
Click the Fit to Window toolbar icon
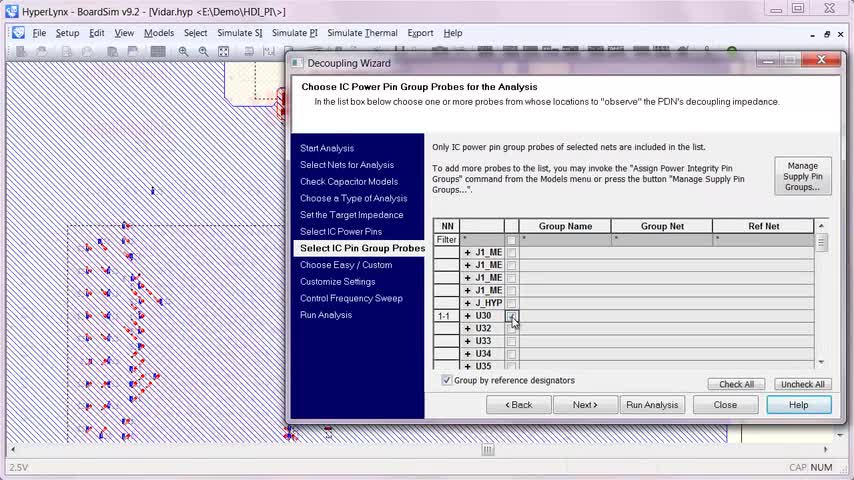[223, 51]
